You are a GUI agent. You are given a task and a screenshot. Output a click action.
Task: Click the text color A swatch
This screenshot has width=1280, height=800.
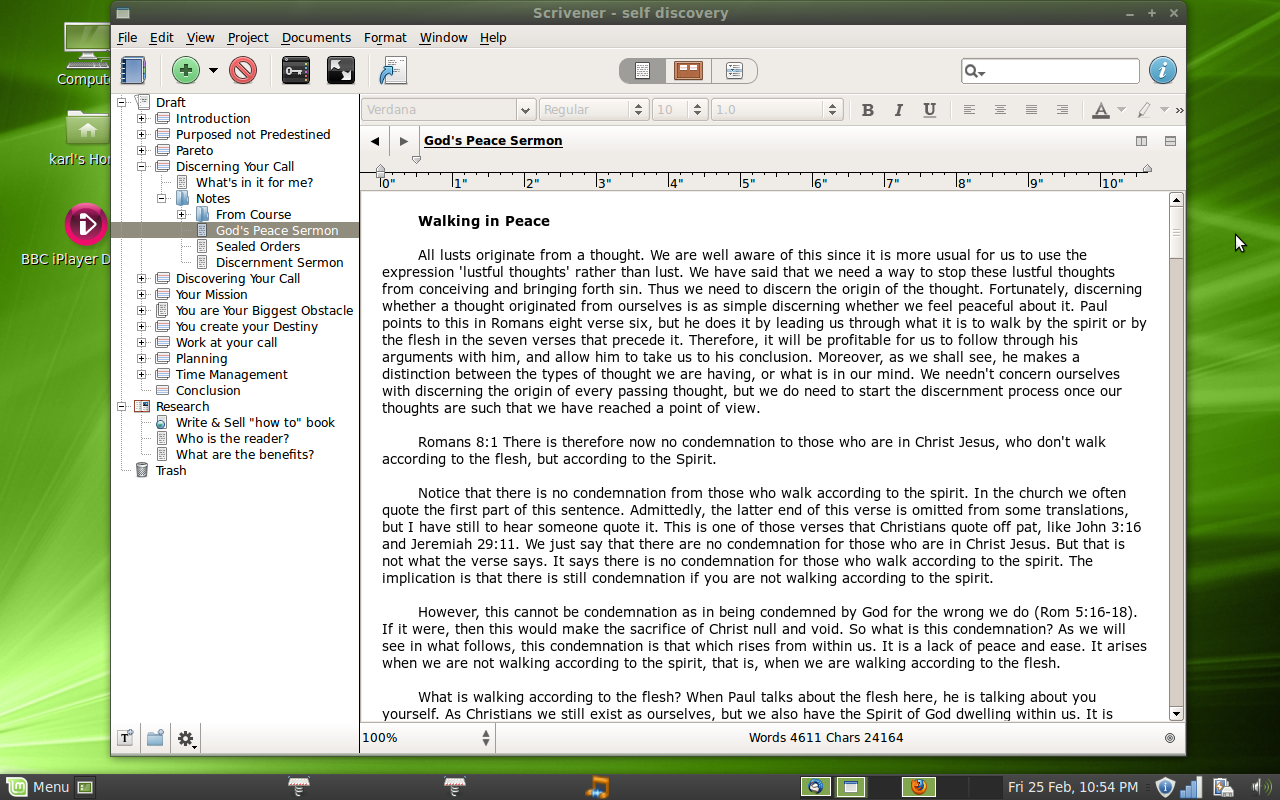[1101, 110]
